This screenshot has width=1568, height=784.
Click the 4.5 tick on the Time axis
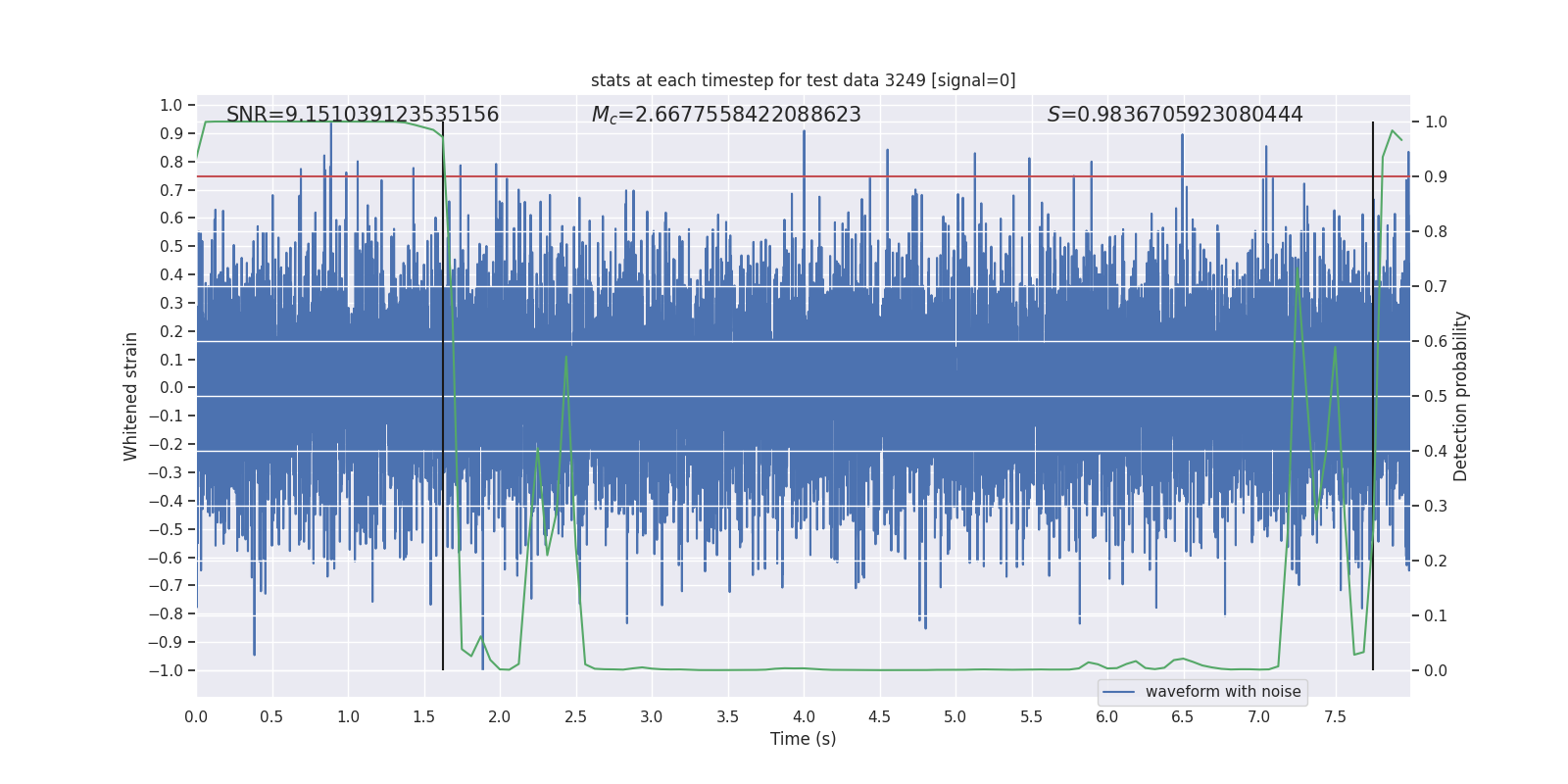pos(879,716)
